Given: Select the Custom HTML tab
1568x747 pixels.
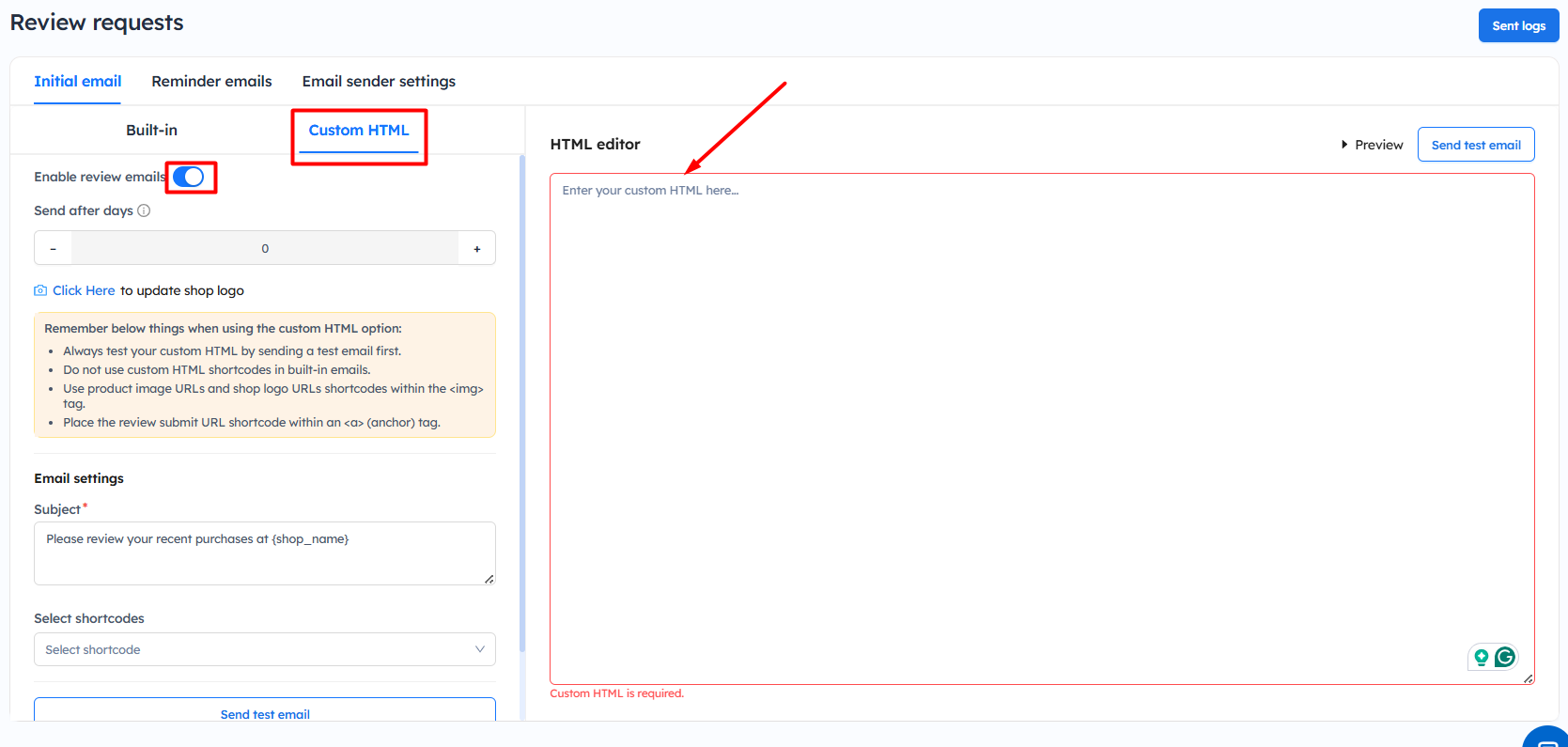Looking at the screenshot, I should (359, 131).
